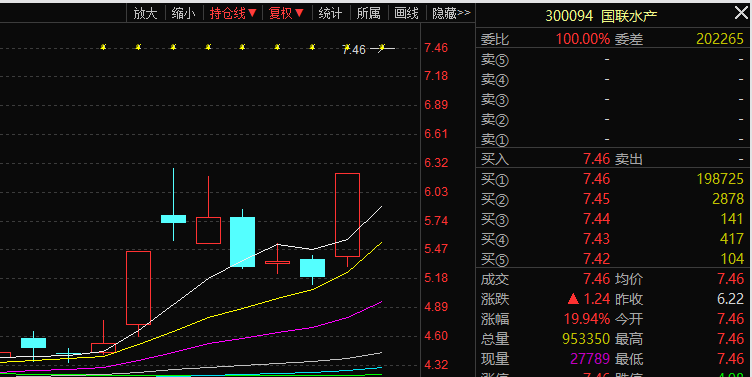Click the 卖① ask level row
Viewport: 752px width, 377px height.
click(x=612, y=139)
